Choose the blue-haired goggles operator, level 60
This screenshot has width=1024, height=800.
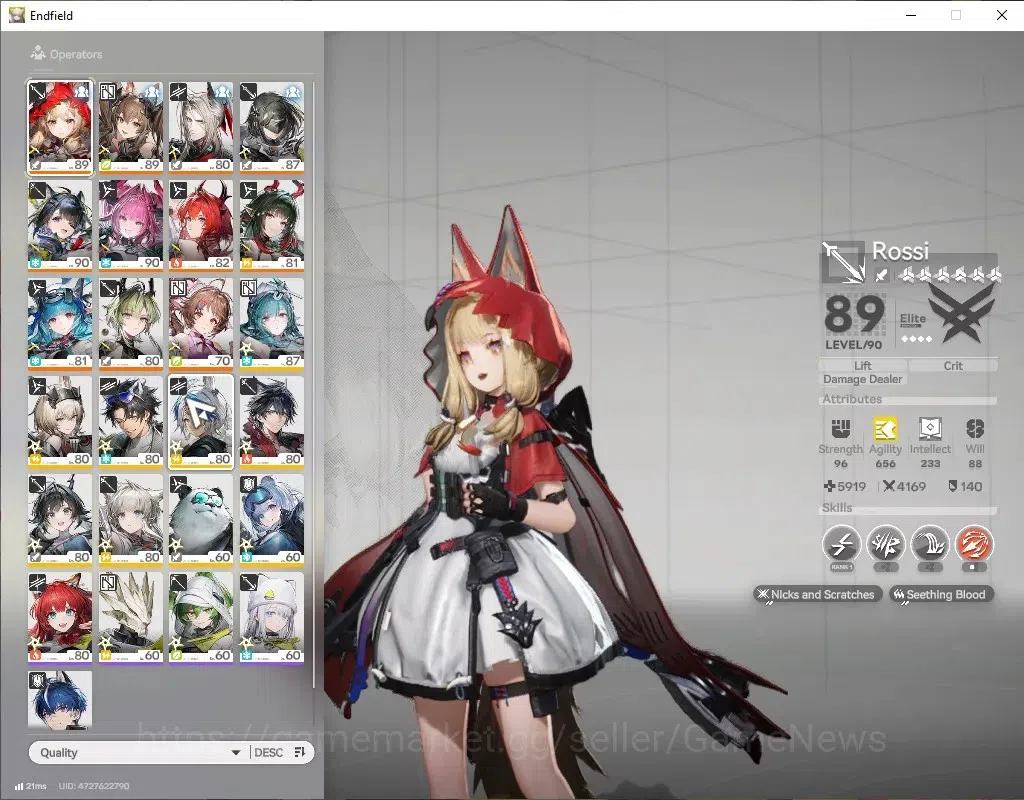(x=272, y=520)
